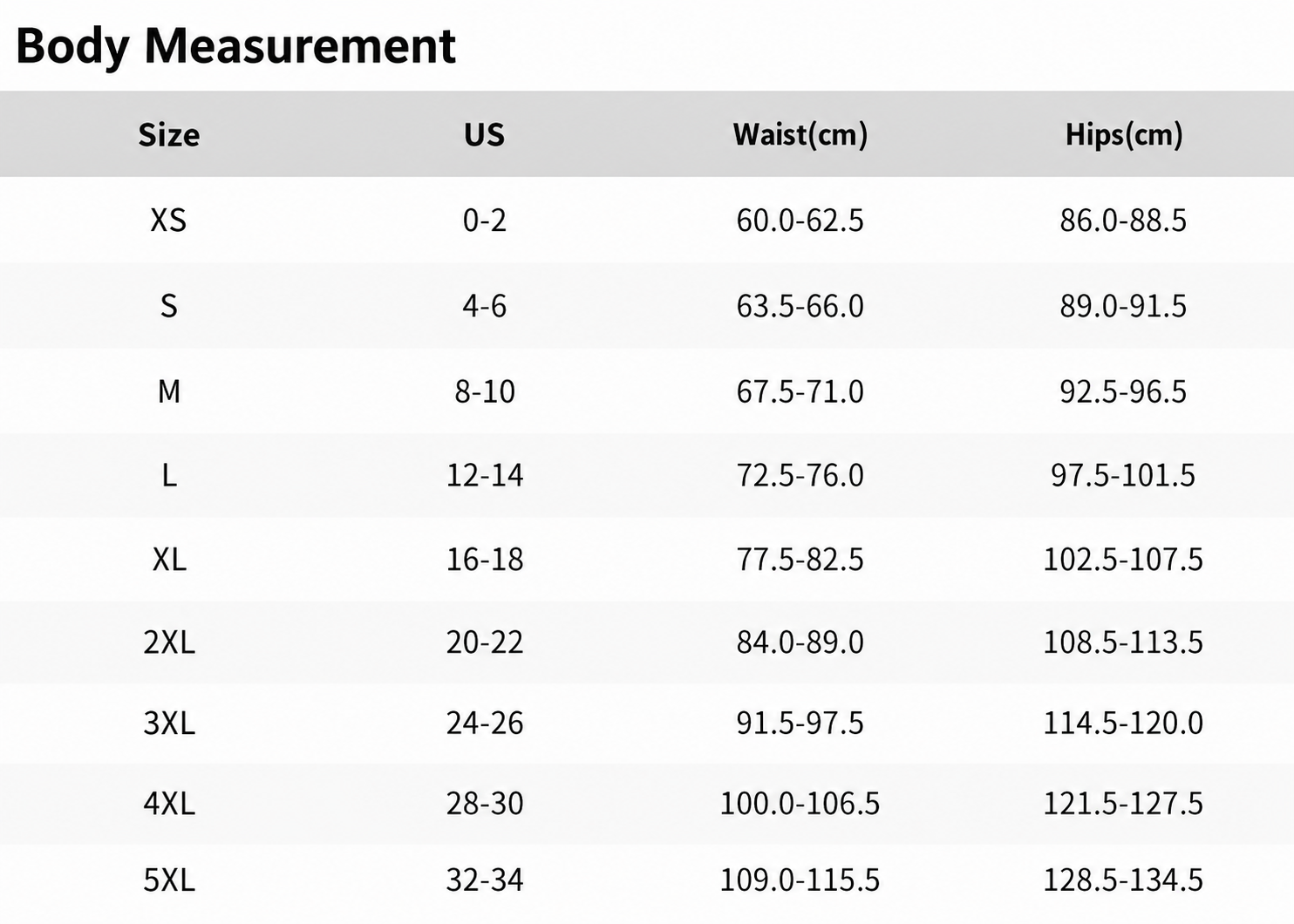
Task: Select the 5XL size label
Action: click(169, 880)
